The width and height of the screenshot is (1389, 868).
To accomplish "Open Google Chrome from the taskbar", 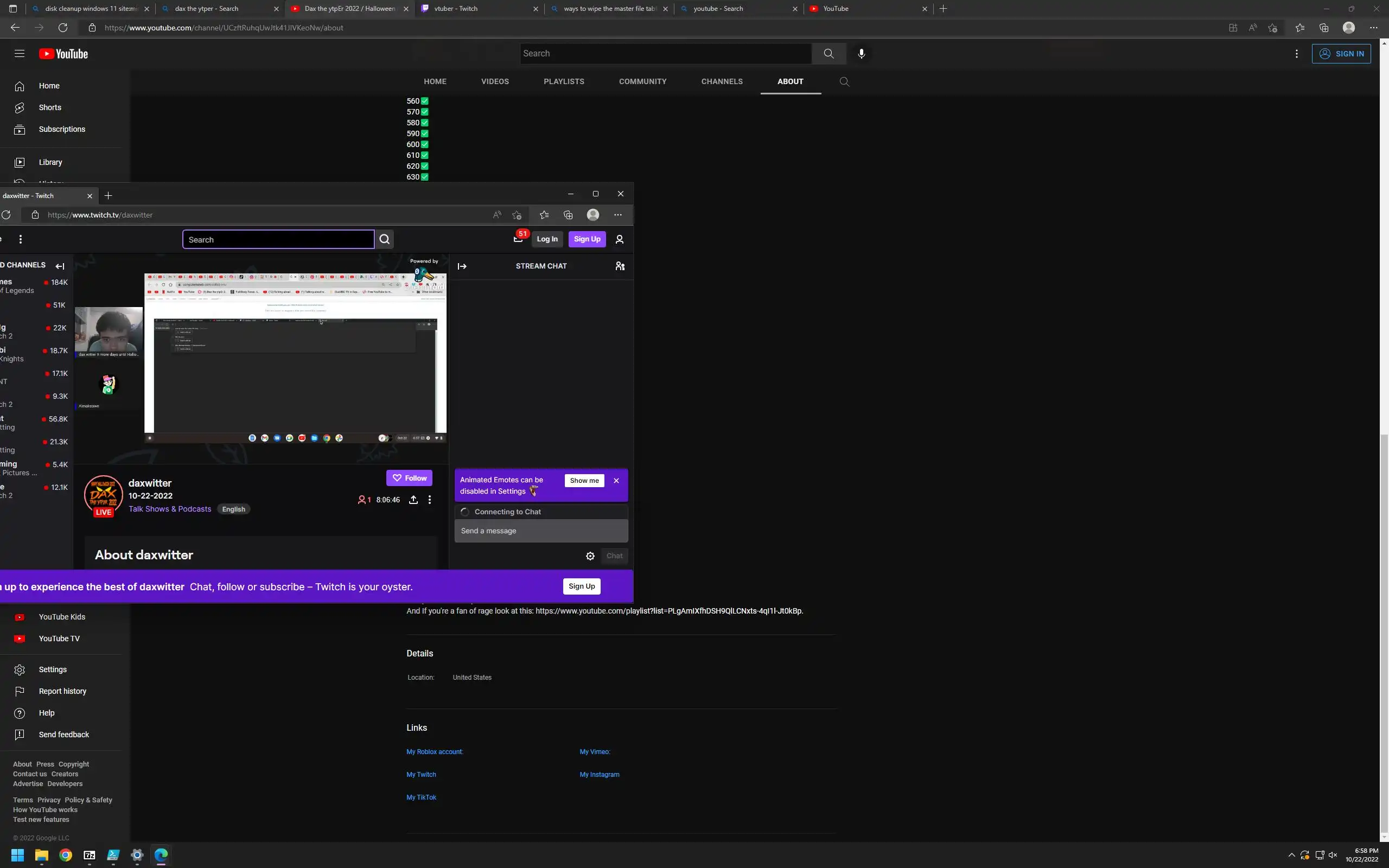I will coord(66,855).
